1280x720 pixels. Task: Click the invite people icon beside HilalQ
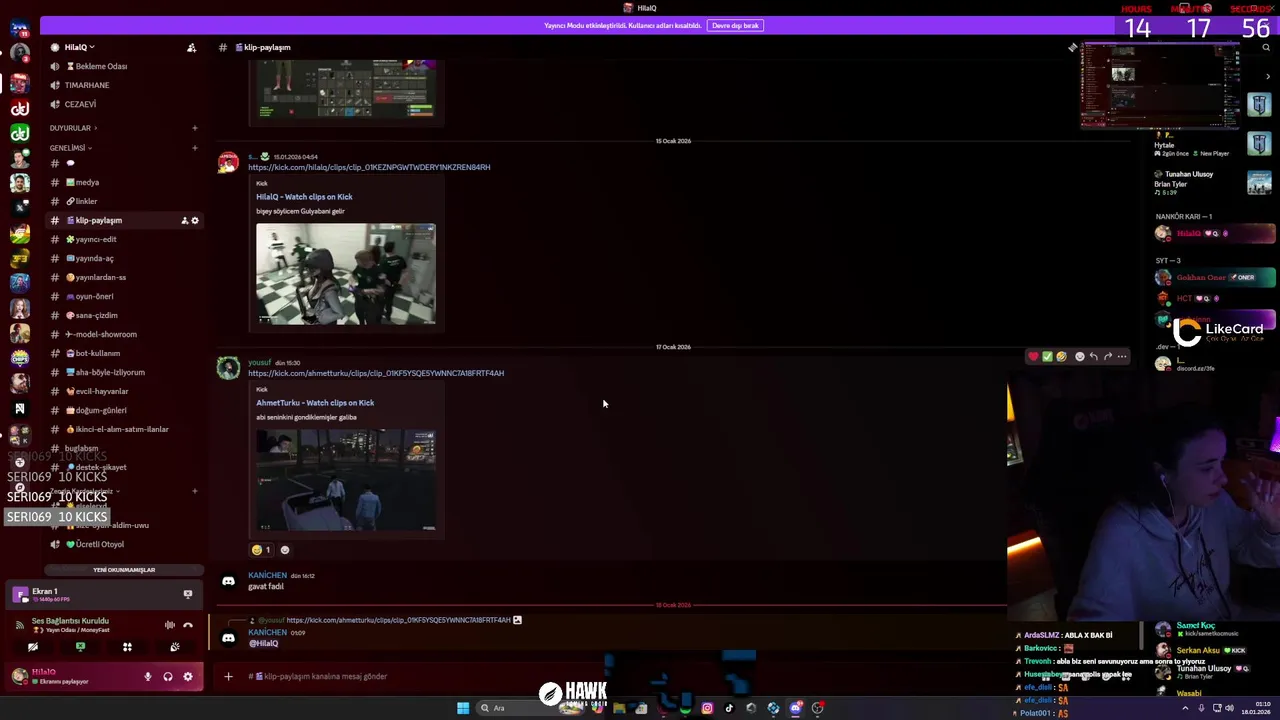191,47
